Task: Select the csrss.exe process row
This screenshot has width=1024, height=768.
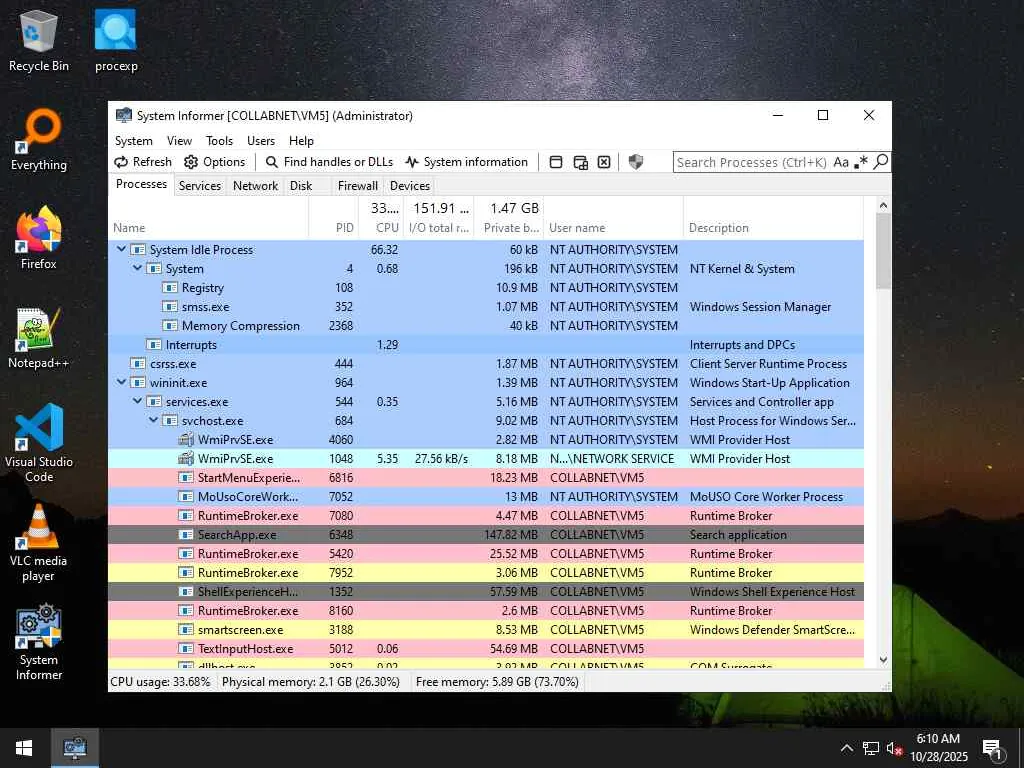Action: pos(486,363)
